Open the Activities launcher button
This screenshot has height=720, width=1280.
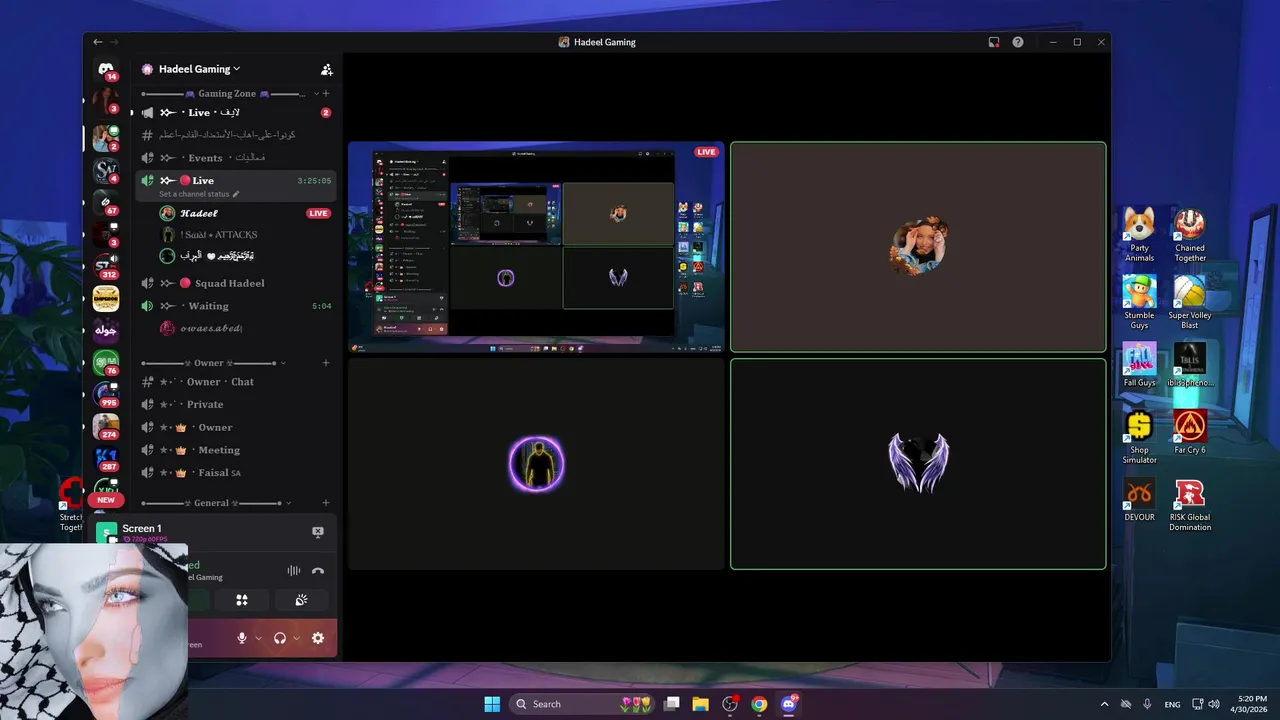(241, 600)
